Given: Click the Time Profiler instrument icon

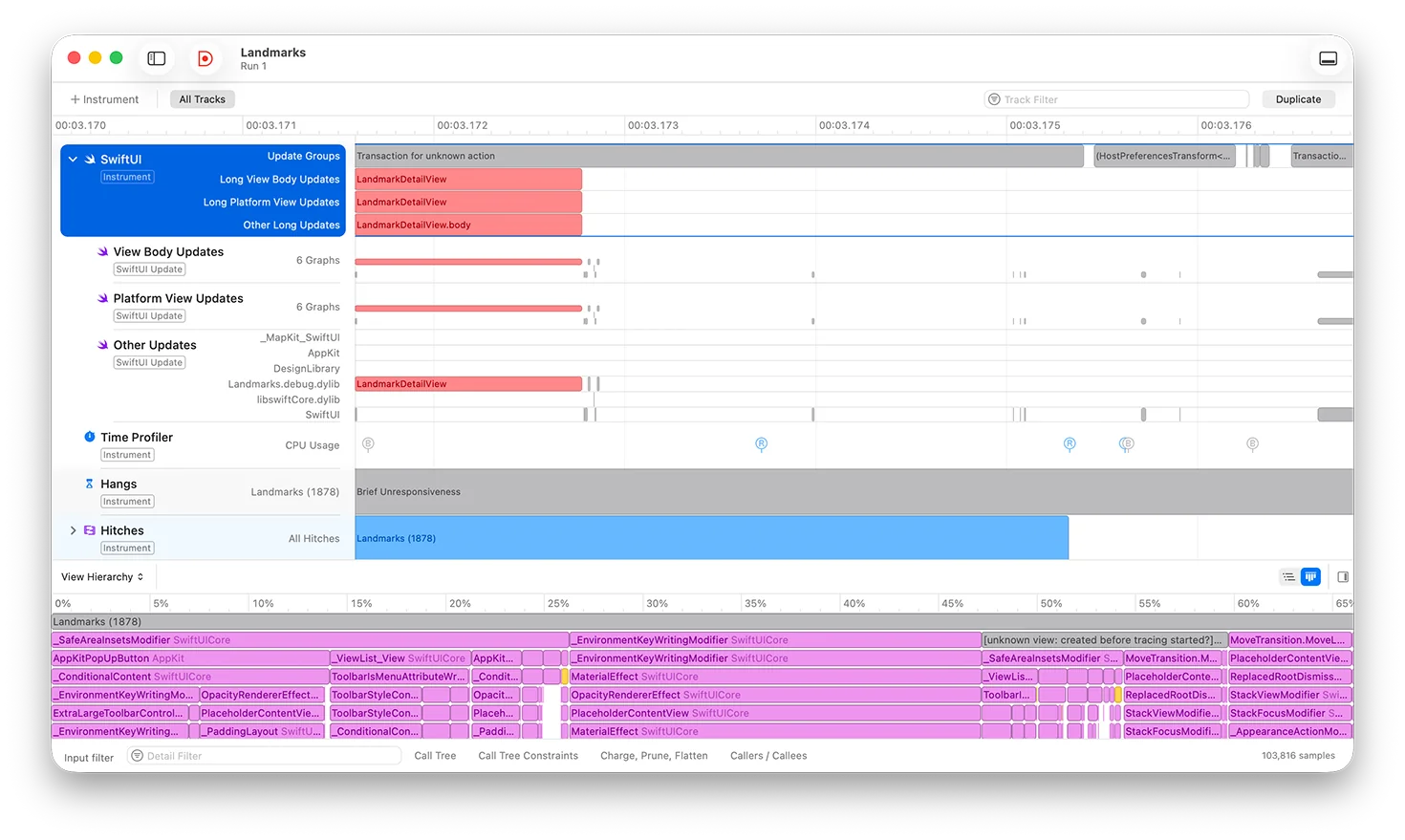Looking at the screenshot, I should (x=90, y=437).
